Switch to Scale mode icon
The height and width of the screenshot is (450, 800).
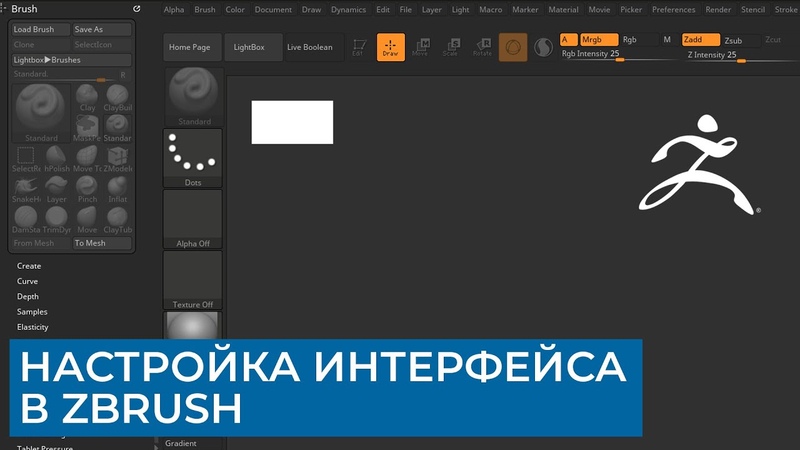coord(451,47)
